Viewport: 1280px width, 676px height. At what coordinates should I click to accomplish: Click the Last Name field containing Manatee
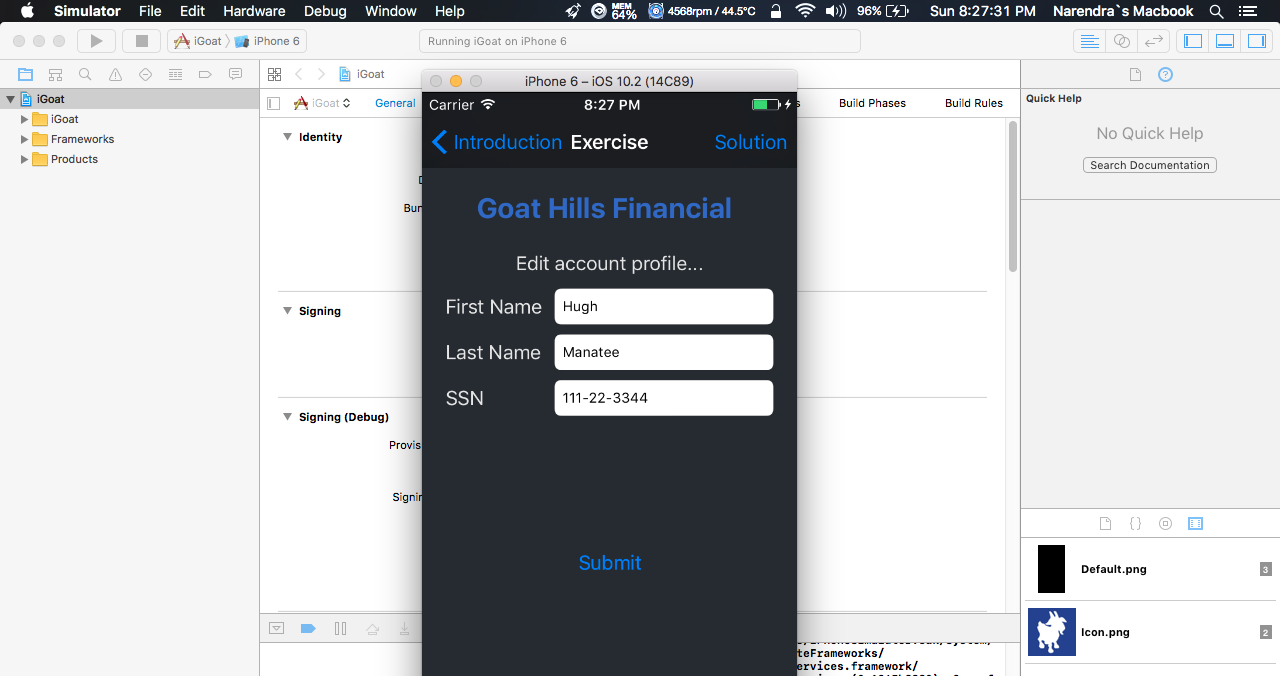pos(664,352)
